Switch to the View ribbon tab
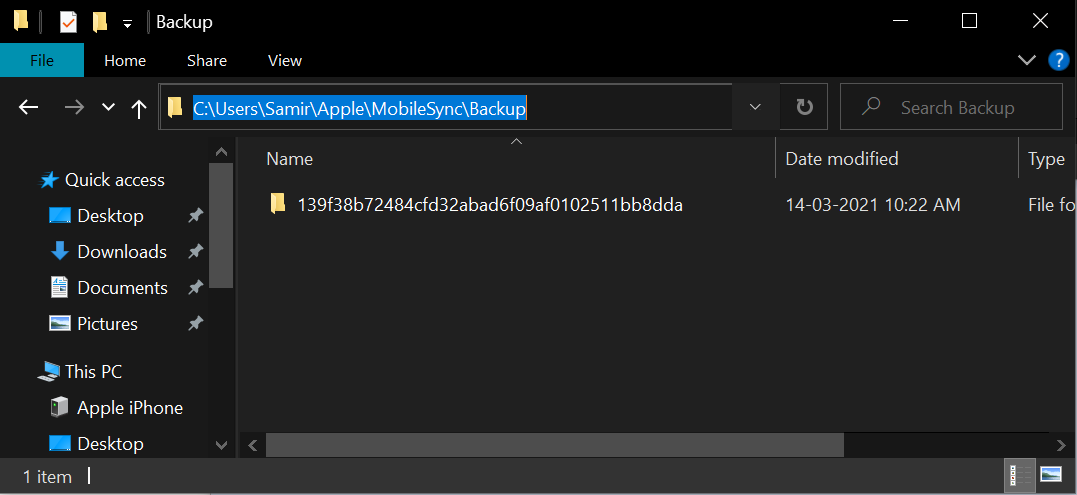This screenshot has width=1077, height=495. (x=285, y=60)
